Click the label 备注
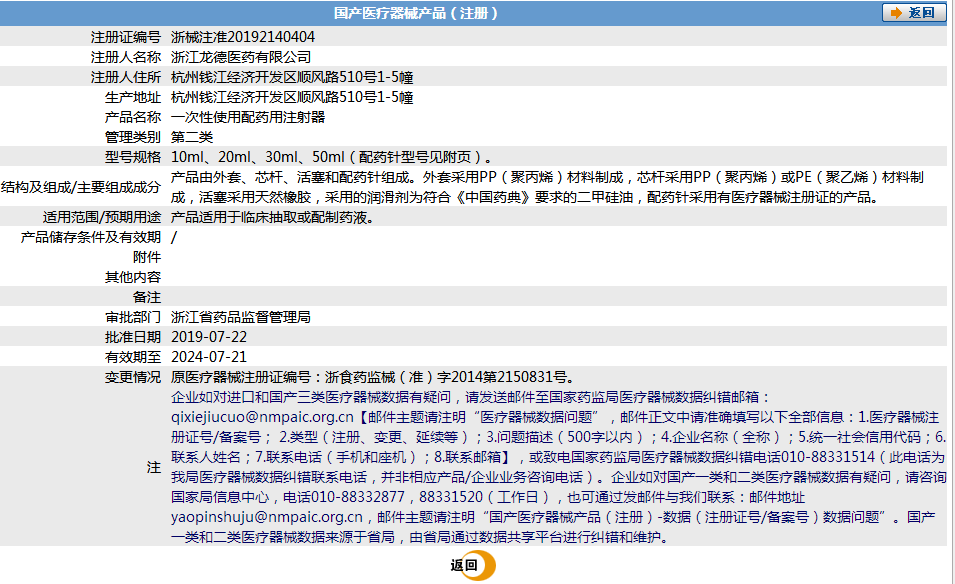The width and height of the screenshot is (955, 584). pyautogui.click(x=147, y=297)
